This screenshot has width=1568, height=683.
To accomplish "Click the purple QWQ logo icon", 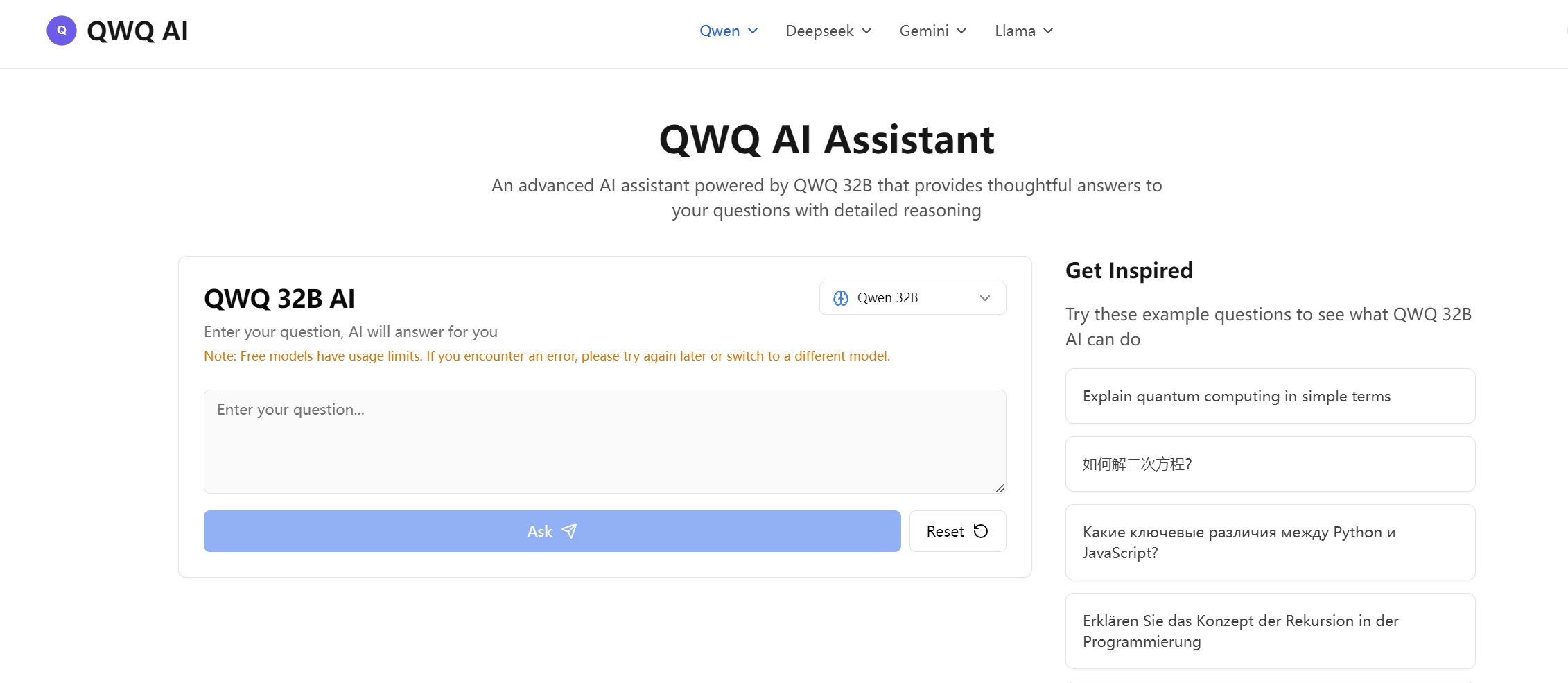I will [x=62, y=31].
